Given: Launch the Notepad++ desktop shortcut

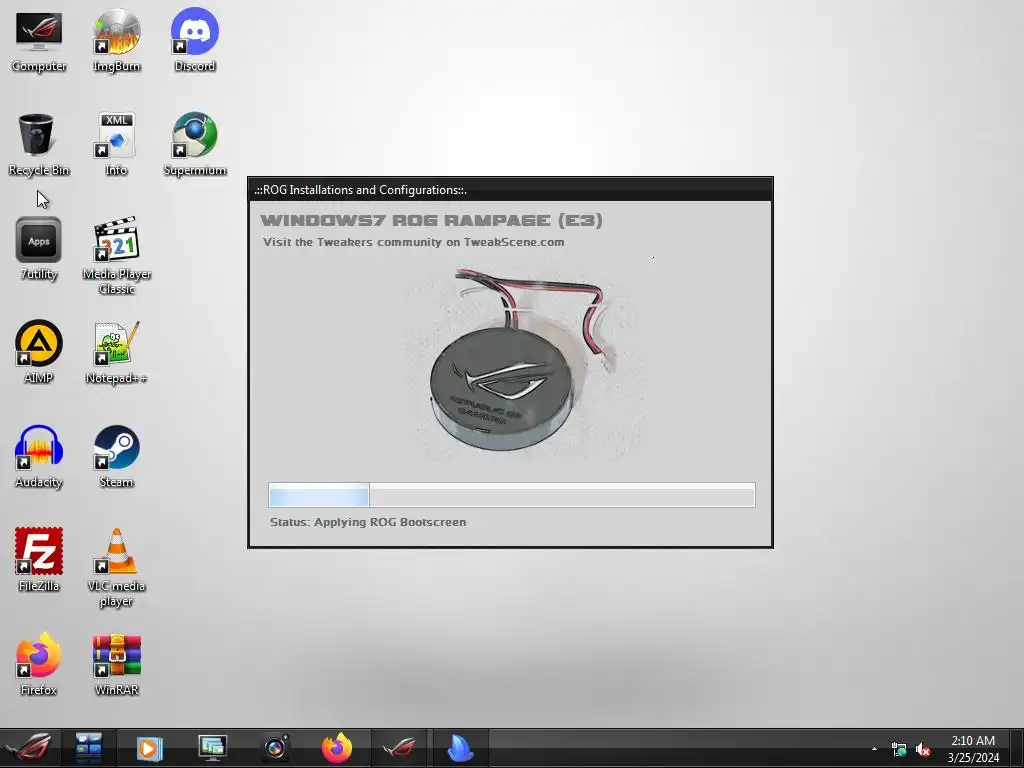Looking at the screenshot, I should pos(116,353).
